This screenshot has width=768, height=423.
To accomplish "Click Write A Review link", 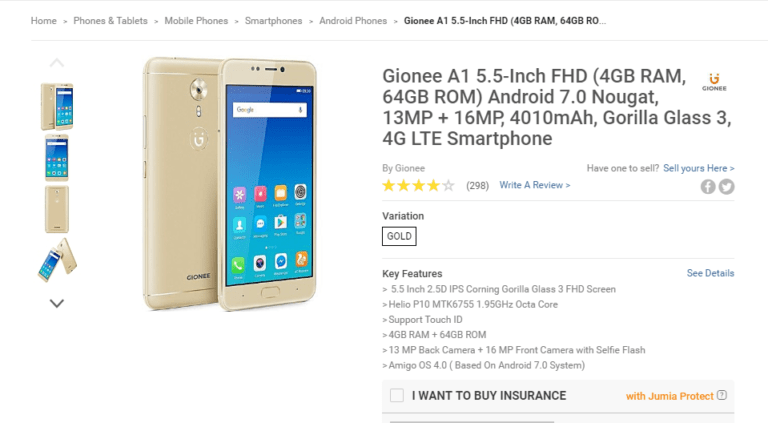I will point(535,185).
